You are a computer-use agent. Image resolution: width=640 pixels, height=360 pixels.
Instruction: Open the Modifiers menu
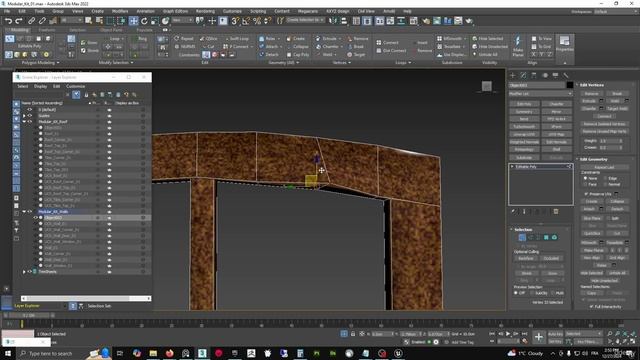120,11
